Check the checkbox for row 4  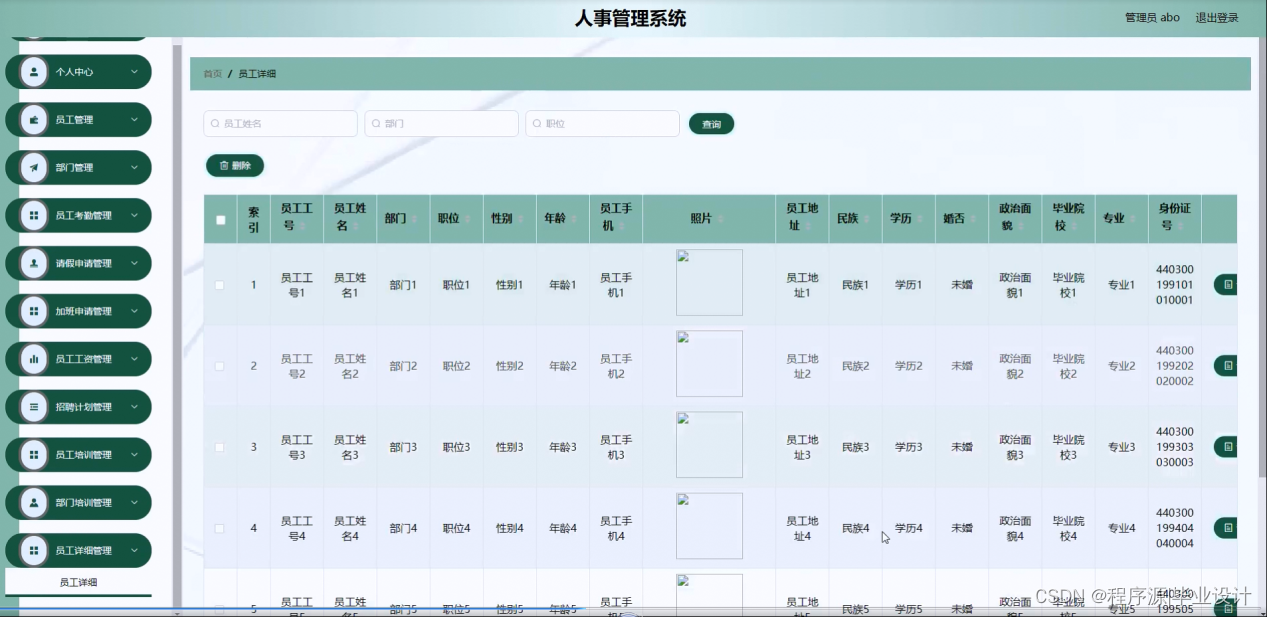click(220, 528)
